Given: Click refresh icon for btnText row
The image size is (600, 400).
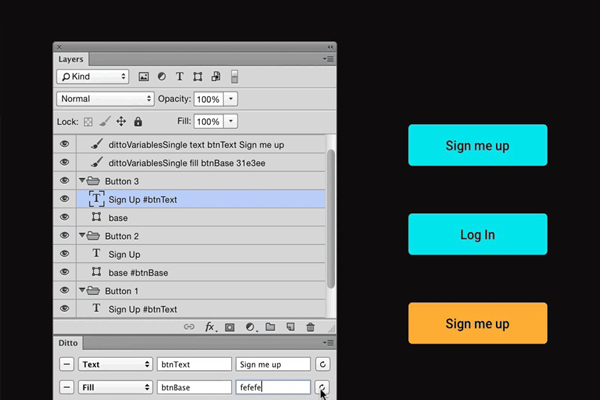Looking at the screenshot, I should point(323,364).
